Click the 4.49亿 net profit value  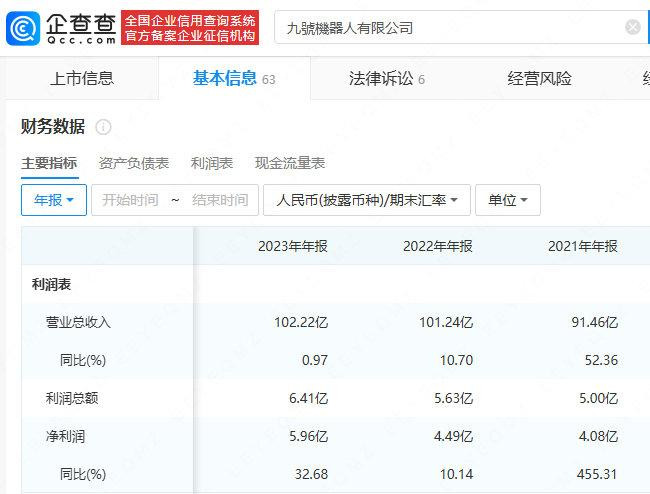coord(454,436)
